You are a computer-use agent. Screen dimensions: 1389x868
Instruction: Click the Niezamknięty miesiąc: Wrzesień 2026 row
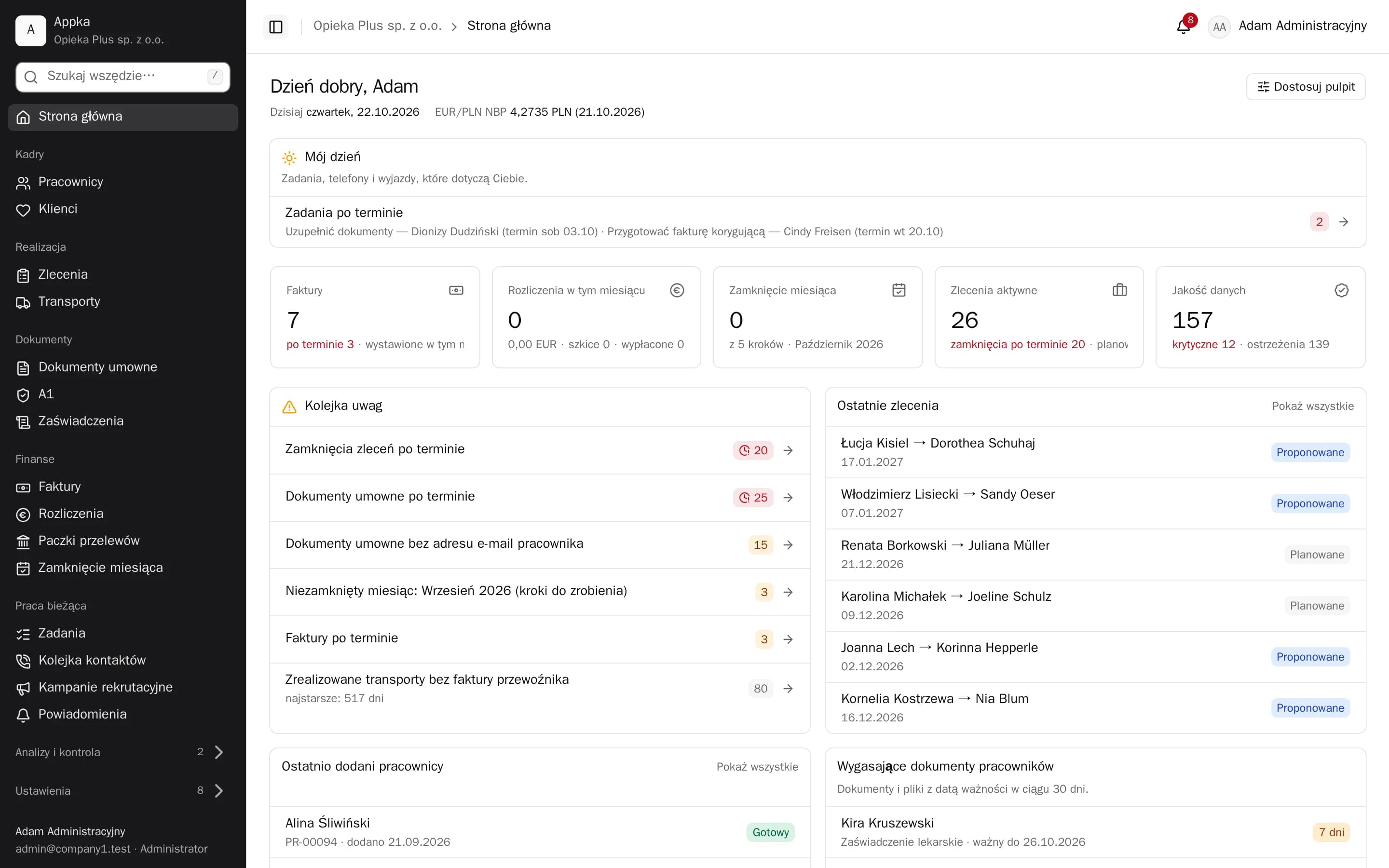pos(540,592)
